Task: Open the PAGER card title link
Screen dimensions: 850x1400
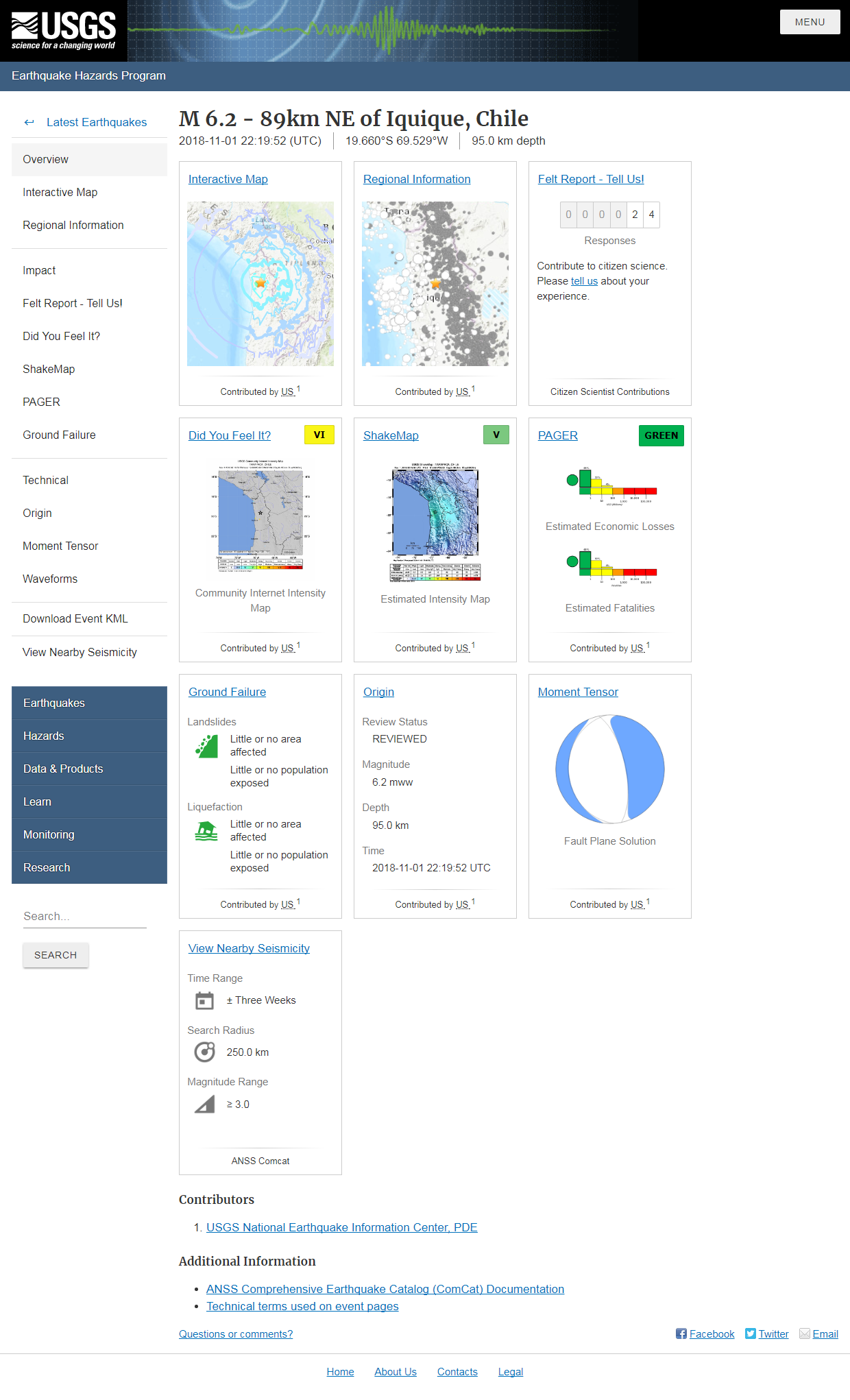Action: pos(558,435)
